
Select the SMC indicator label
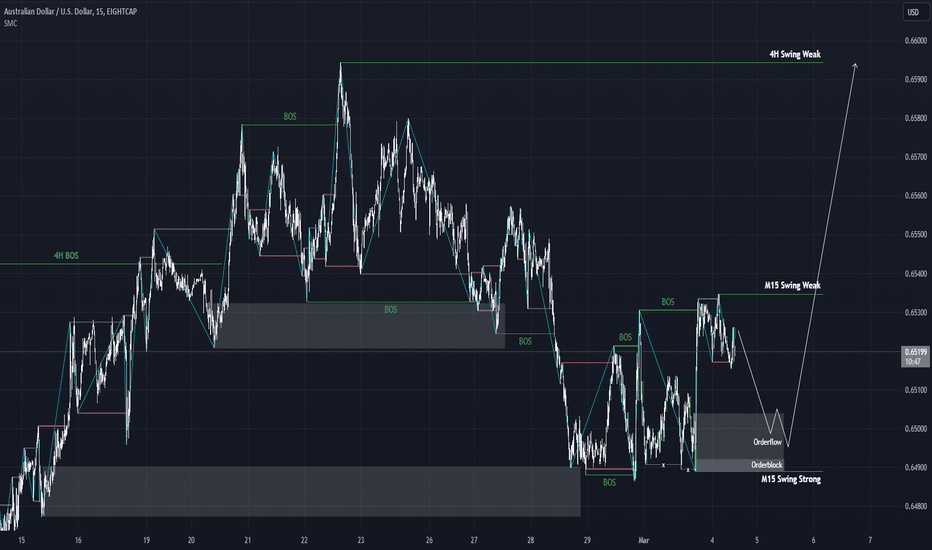tap(10, 23)
